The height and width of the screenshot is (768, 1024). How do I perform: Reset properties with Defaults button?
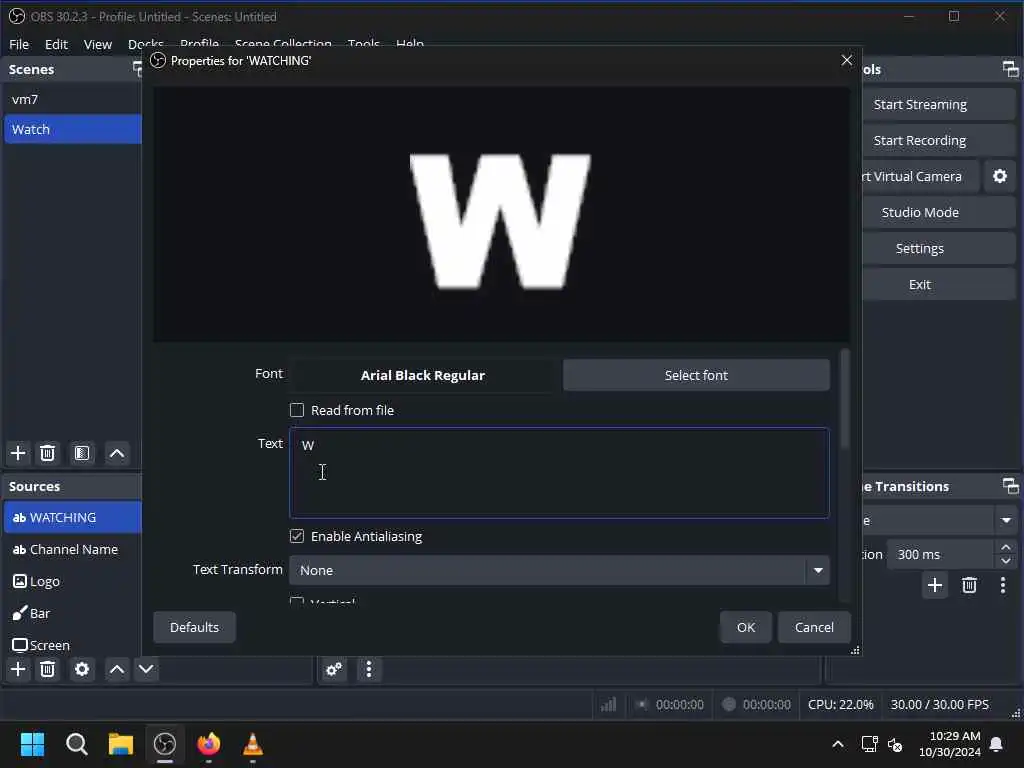pos(195,627)
